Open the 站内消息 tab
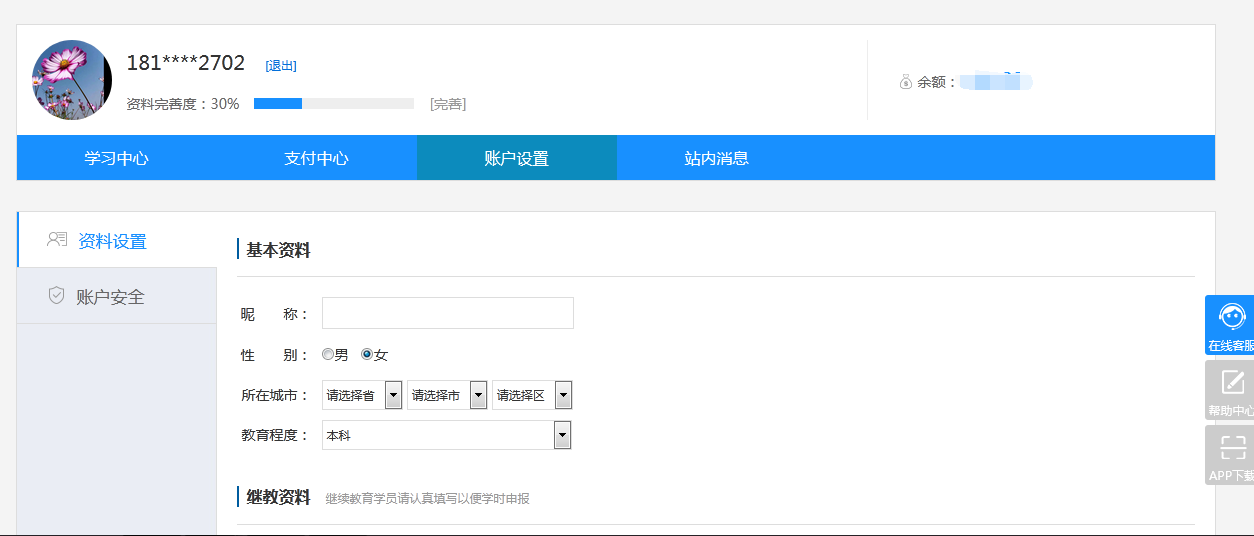 pyautogui.click(x=716, y=158)
